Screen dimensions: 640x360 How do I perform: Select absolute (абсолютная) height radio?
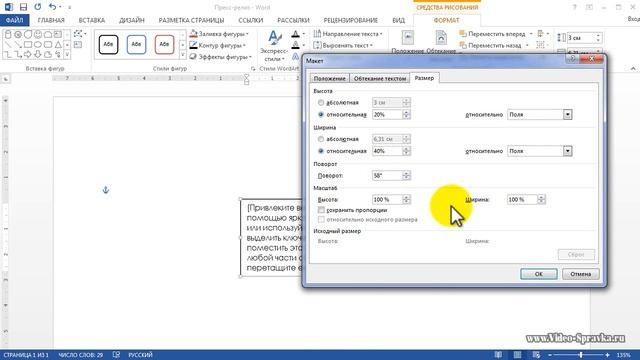(321, 102)
